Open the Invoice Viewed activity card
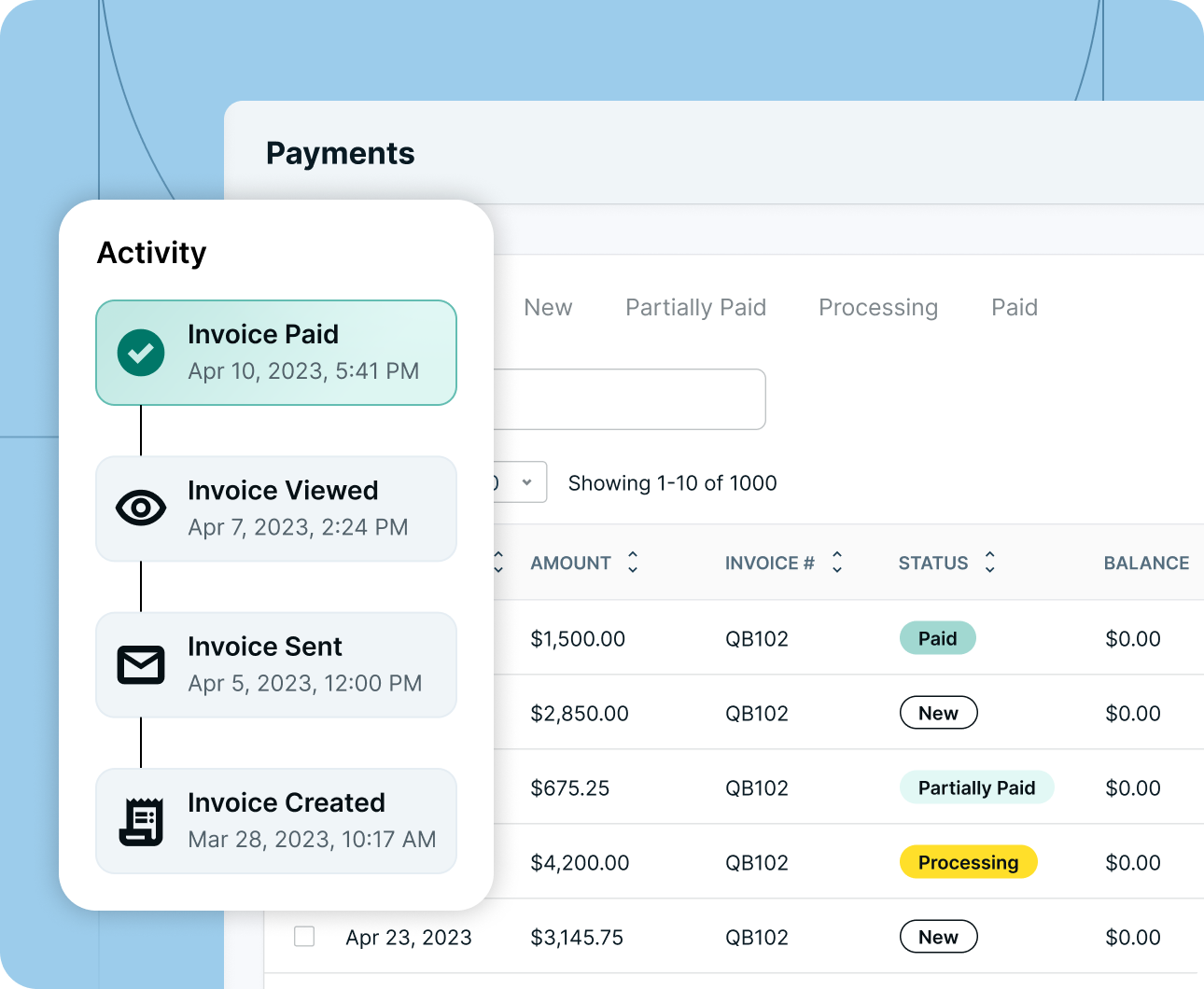Screen dimensions: 1204x989 point(276,508)
